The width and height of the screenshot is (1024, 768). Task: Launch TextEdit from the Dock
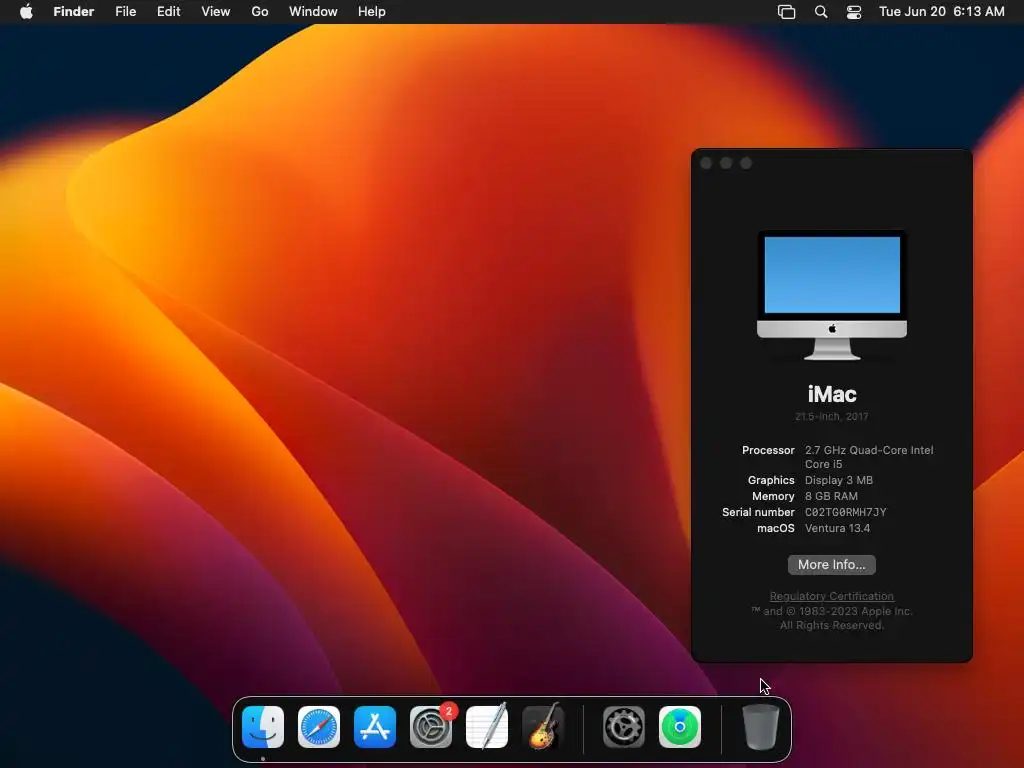tap(487, 727)
